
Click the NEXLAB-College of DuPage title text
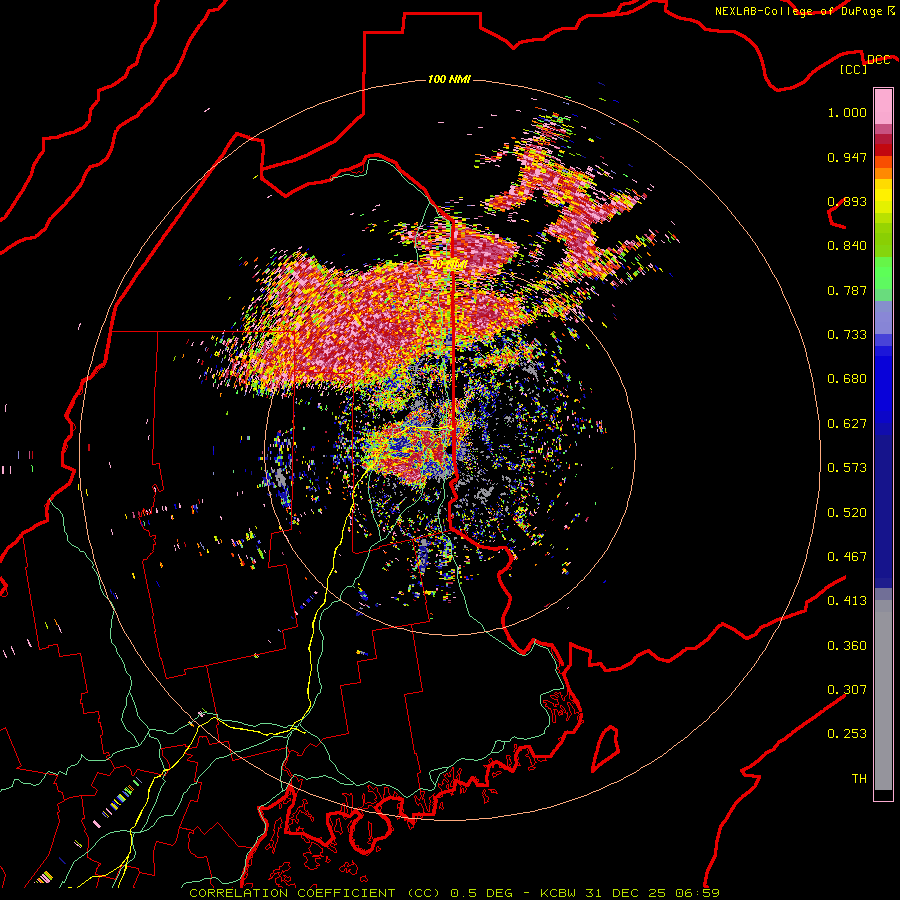pos(798,11)
